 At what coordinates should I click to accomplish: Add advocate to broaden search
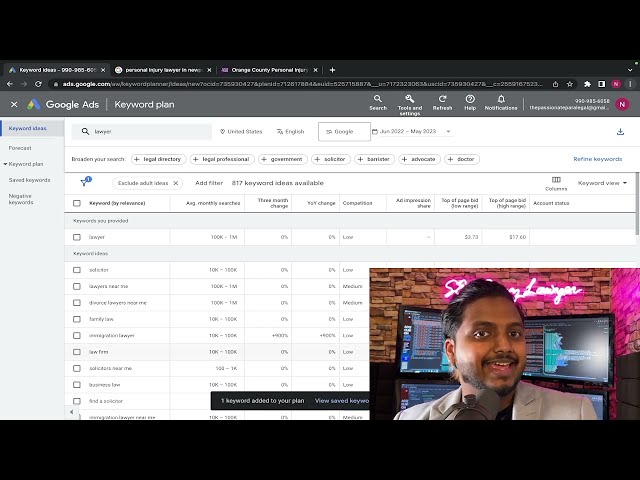pos(419,159)
